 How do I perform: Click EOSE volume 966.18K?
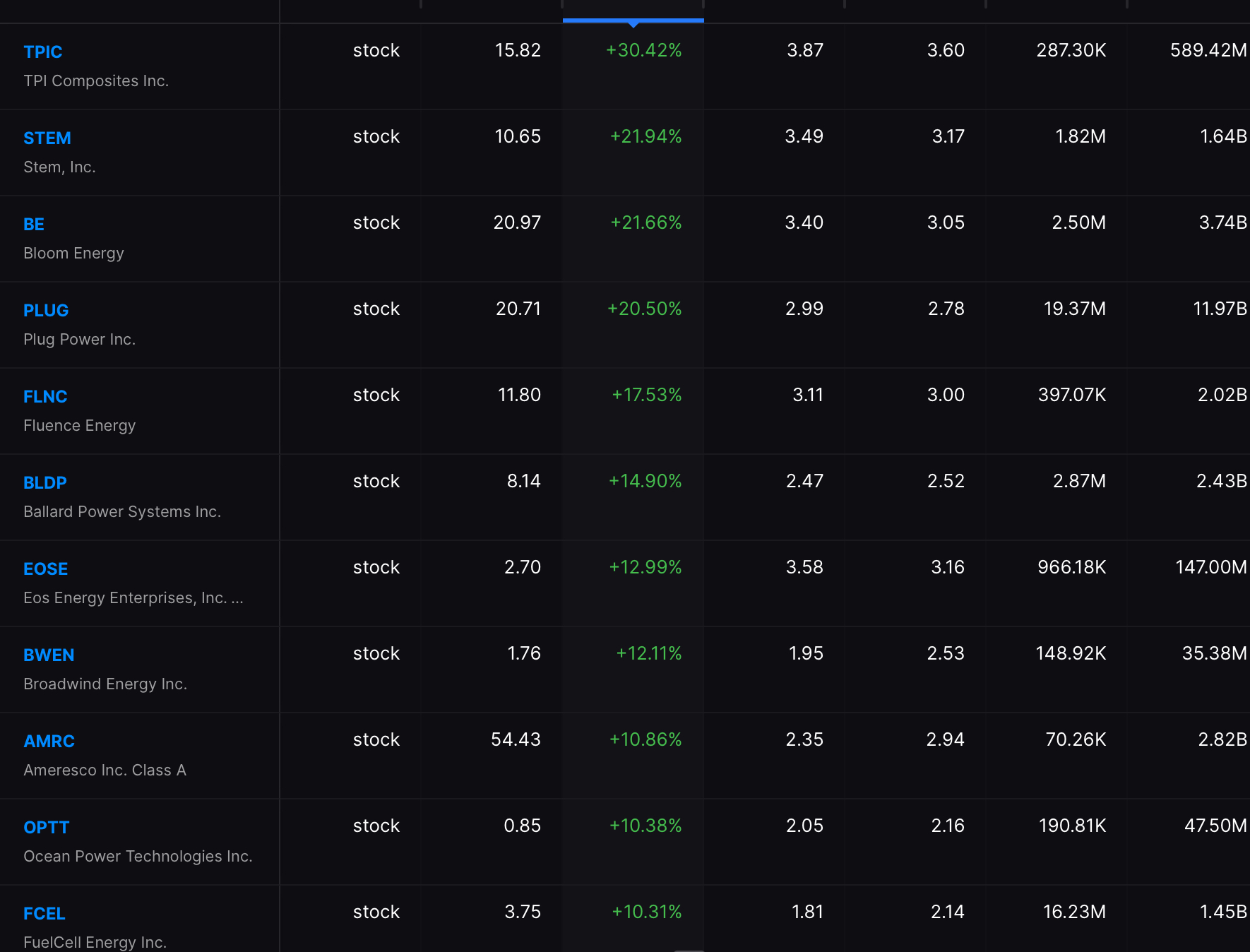click(1071, 567)
